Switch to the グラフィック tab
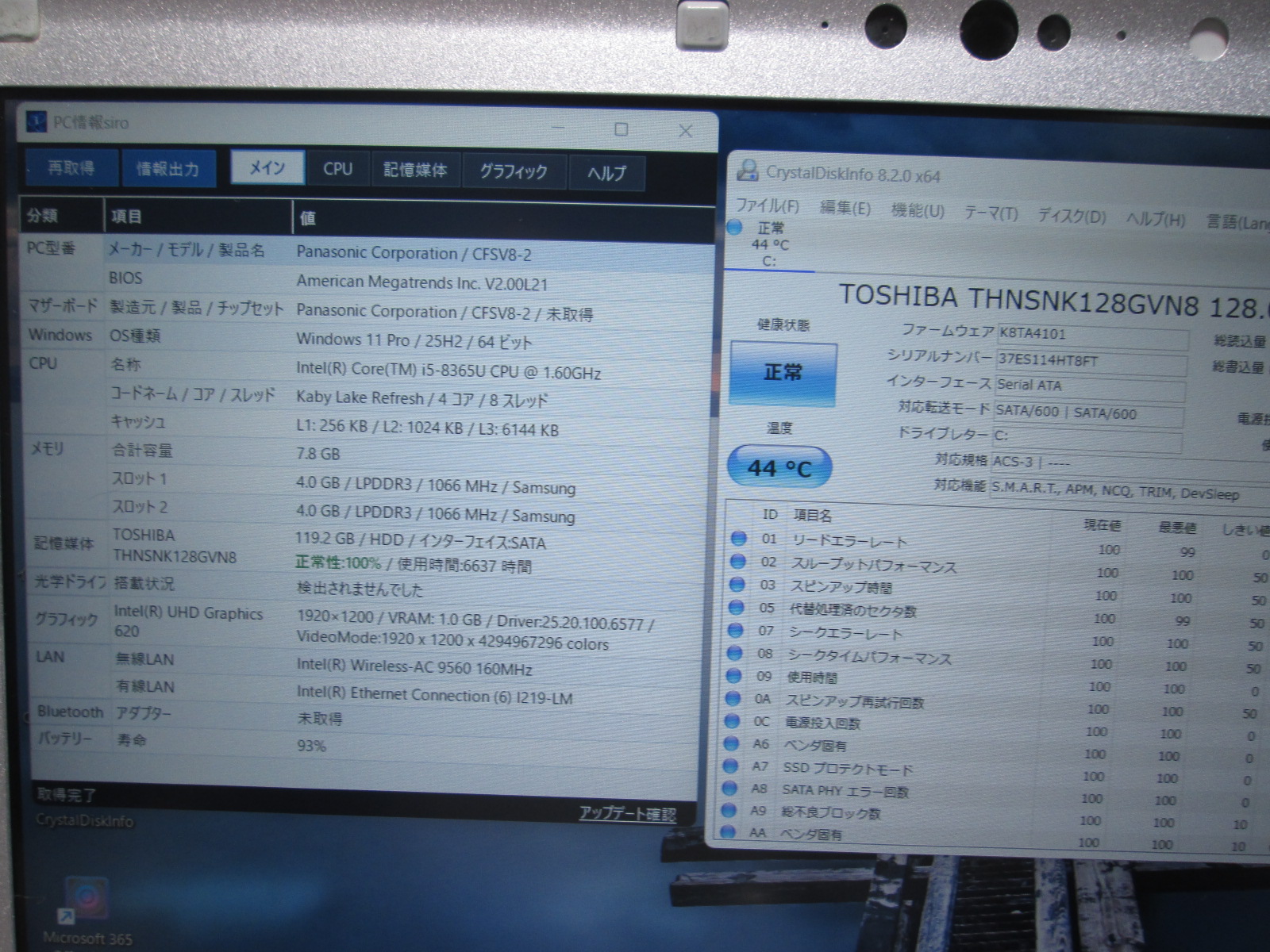This screenshot has height=952, width=1270. tap(514, 172)
